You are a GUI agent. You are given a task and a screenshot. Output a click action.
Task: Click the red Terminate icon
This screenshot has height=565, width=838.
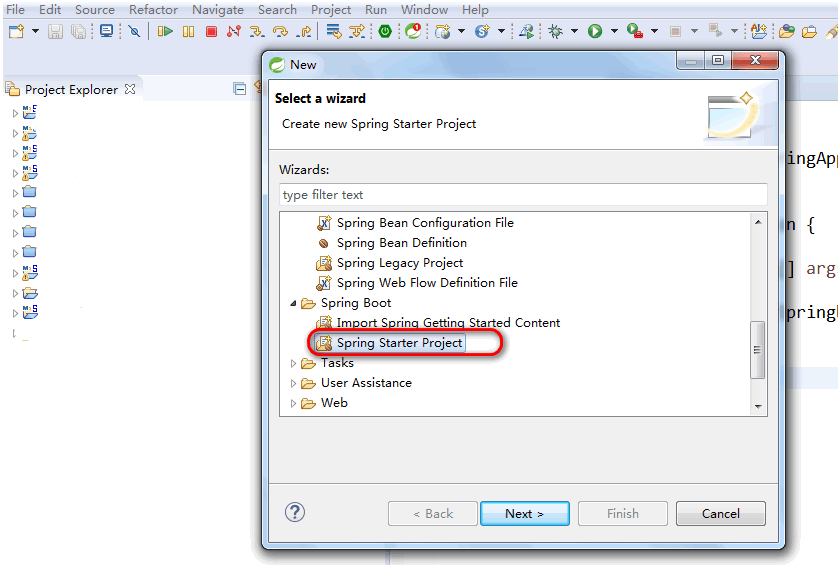pos(211,32)
